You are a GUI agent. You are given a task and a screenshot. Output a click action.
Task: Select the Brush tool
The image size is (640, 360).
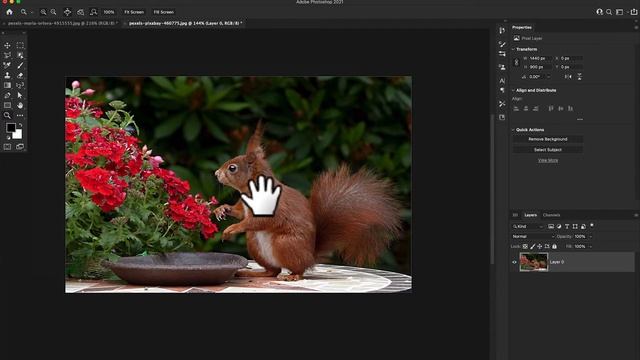tap(20, 65)
